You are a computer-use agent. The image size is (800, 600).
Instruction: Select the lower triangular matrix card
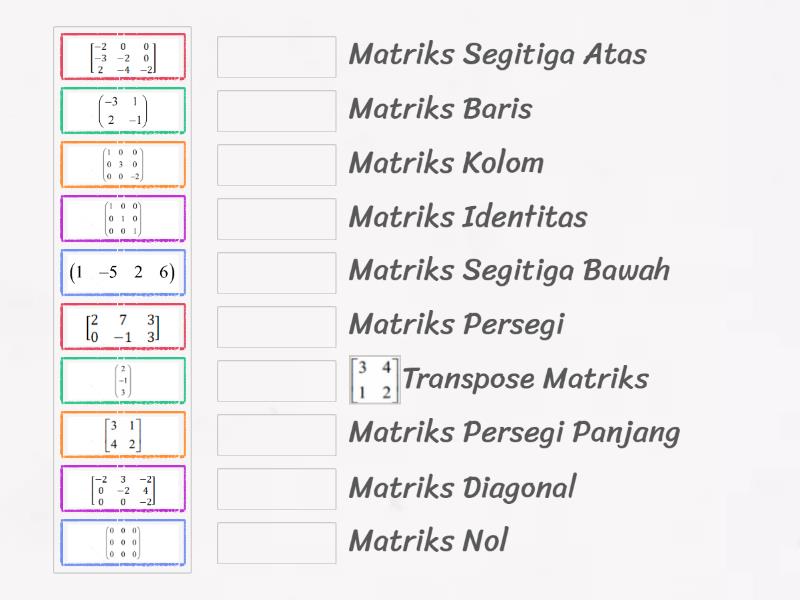click(x=123, y=57)
